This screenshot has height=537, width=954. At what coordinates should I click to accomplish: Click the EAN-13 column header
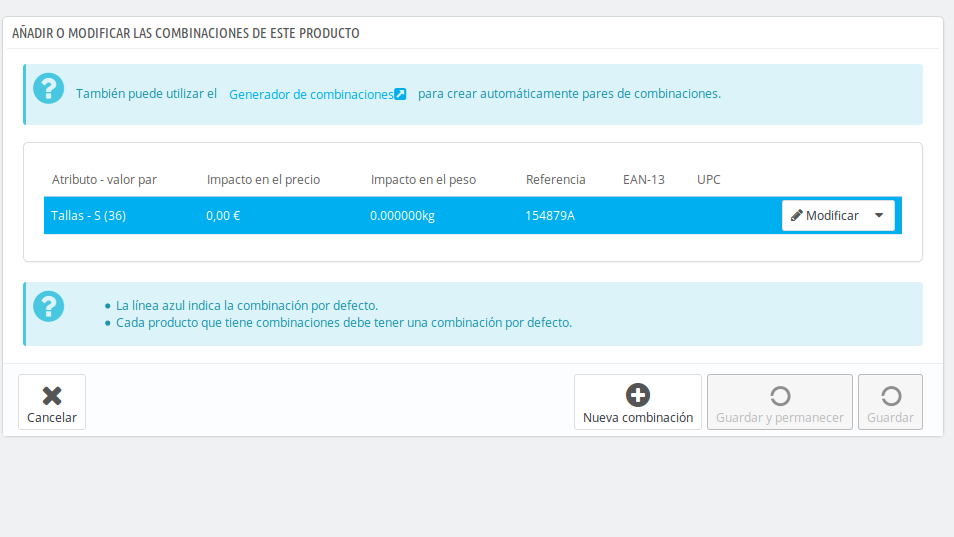[x=644, y=179]
